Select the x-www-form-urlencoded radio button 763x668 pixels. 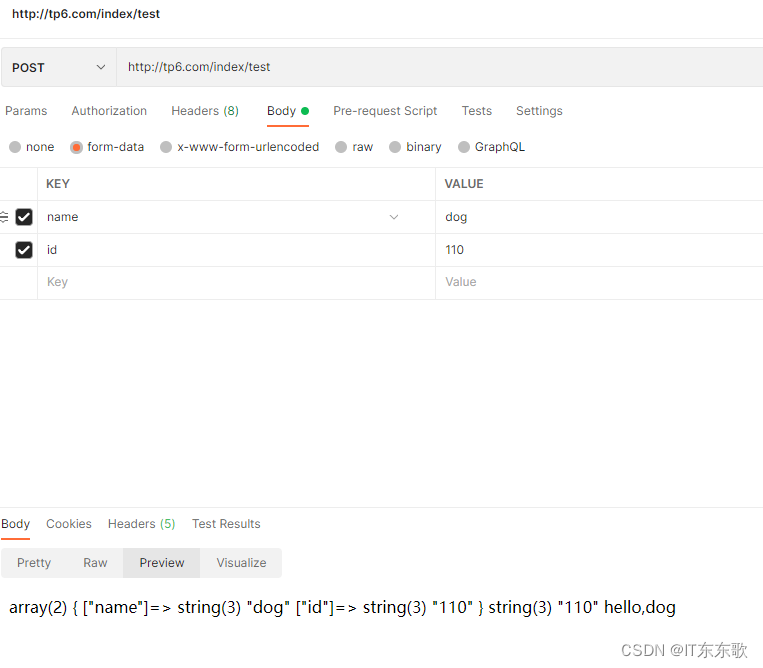[x=166, y=147]
